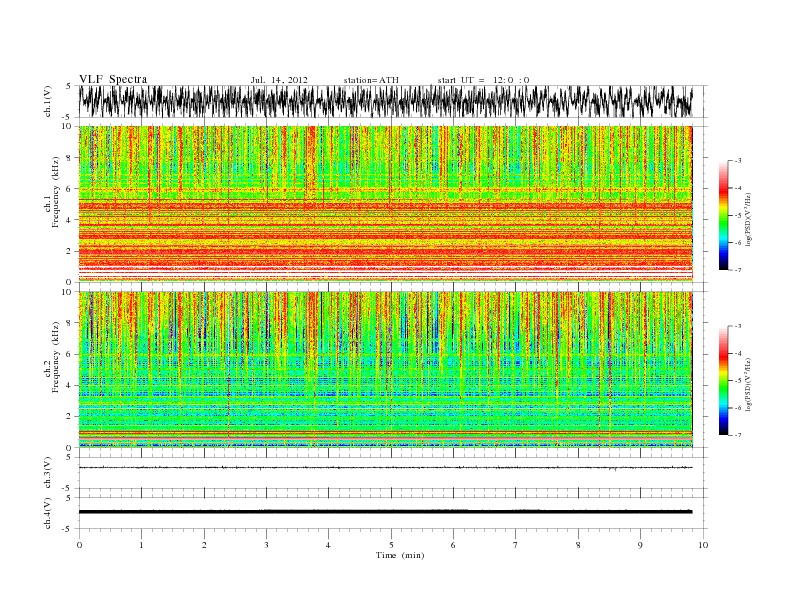Screen dimensions: 792x612
Task: Click the time axis tick label '5'
Action: tap(391, 545)
